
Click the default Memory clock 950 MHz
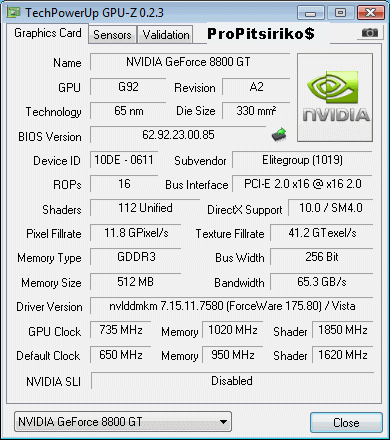click(233, 355)
